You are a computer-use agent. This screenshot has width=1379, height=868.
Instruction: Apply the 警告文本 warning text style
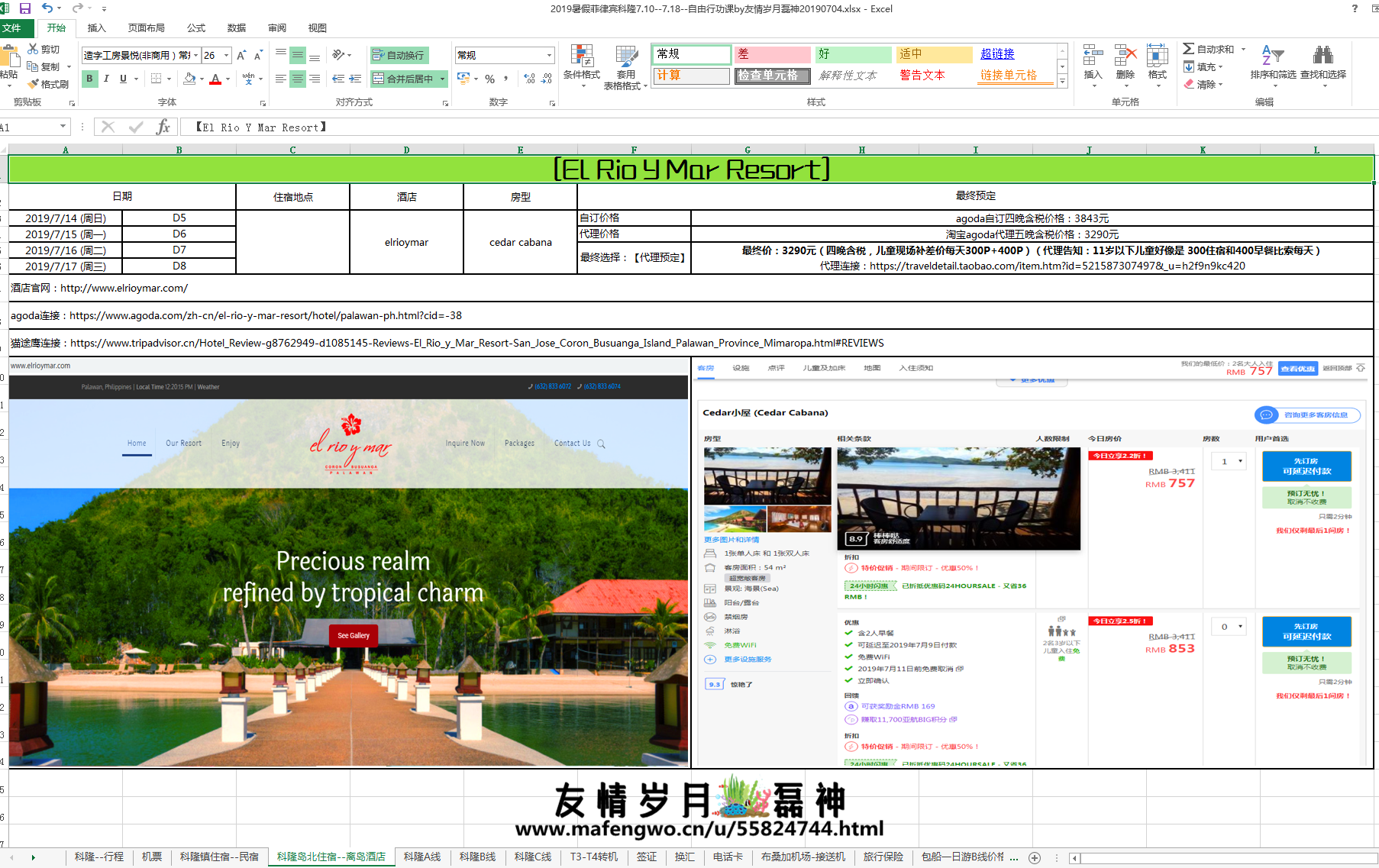click(x=934, y=76)
